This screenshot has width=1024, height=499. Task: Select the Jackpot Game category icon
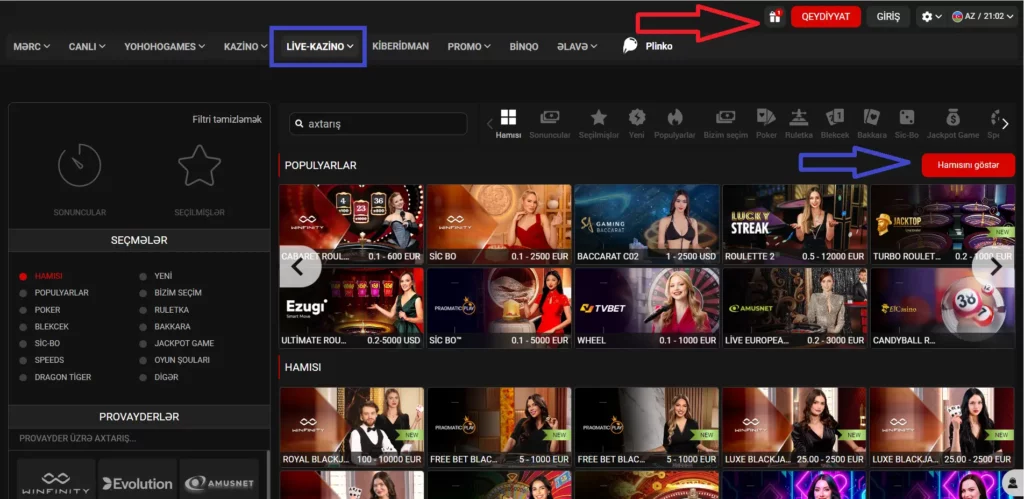pyautogui.click(x=953, y=118)
